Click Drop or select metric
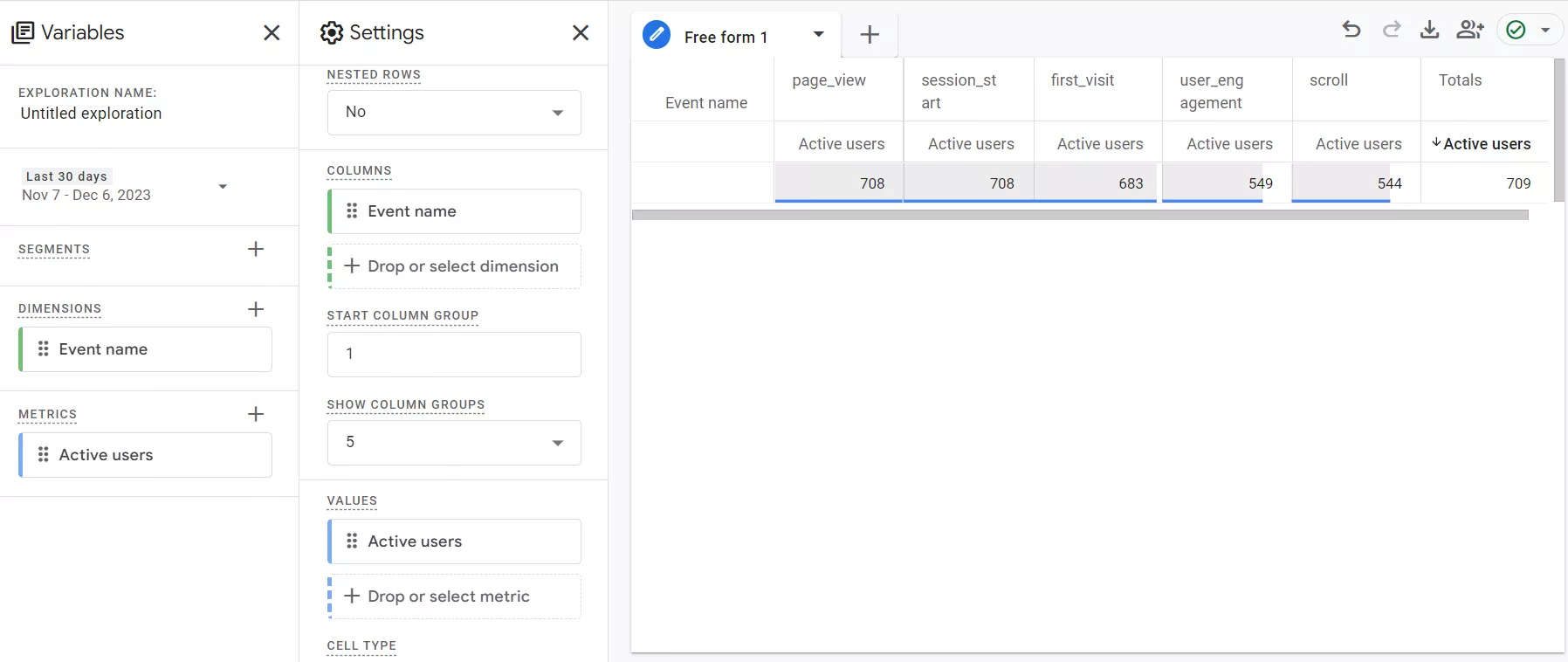Screen dimensions: 1568x662 click(454, 596)
